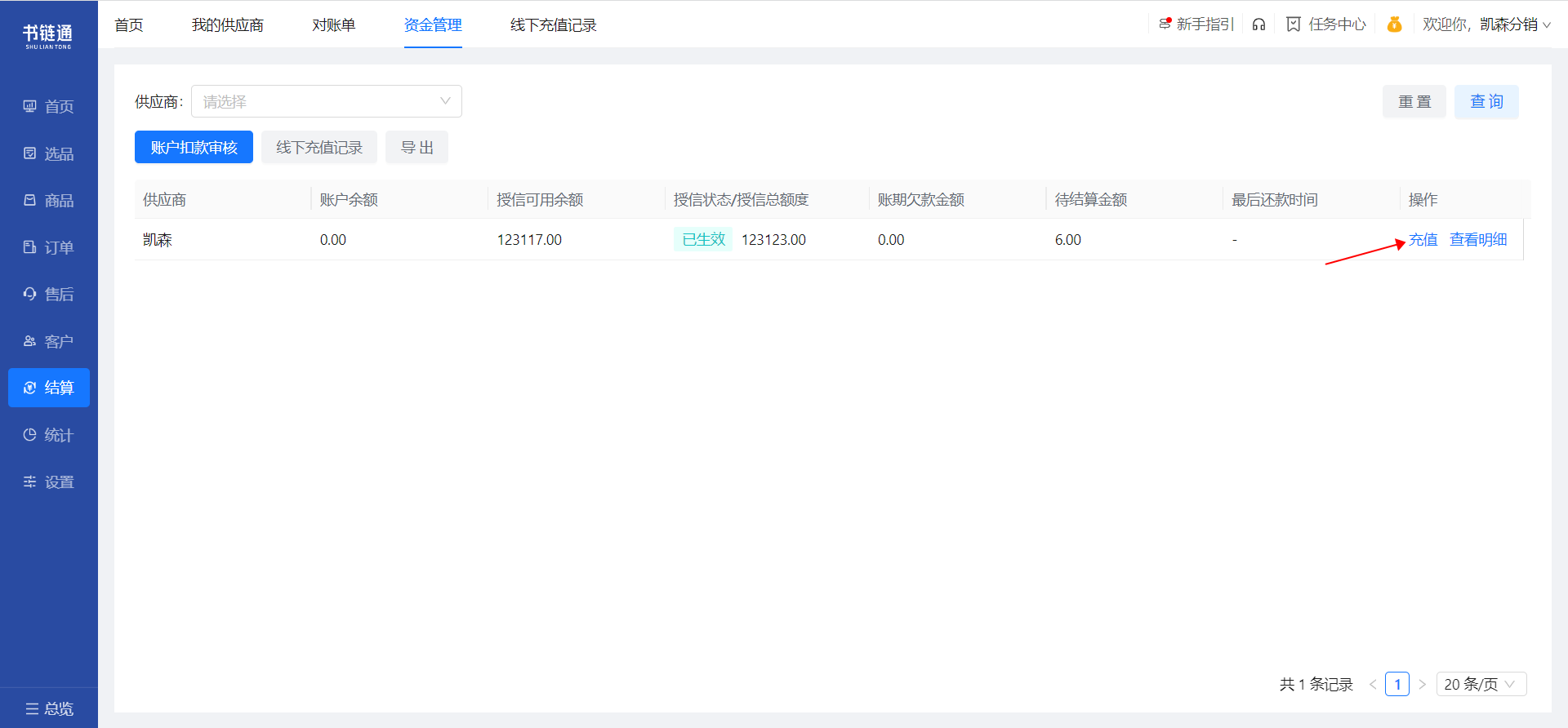Open the 客户 sidebar section
Screen dimensions: 1568x728
[49, 341]
